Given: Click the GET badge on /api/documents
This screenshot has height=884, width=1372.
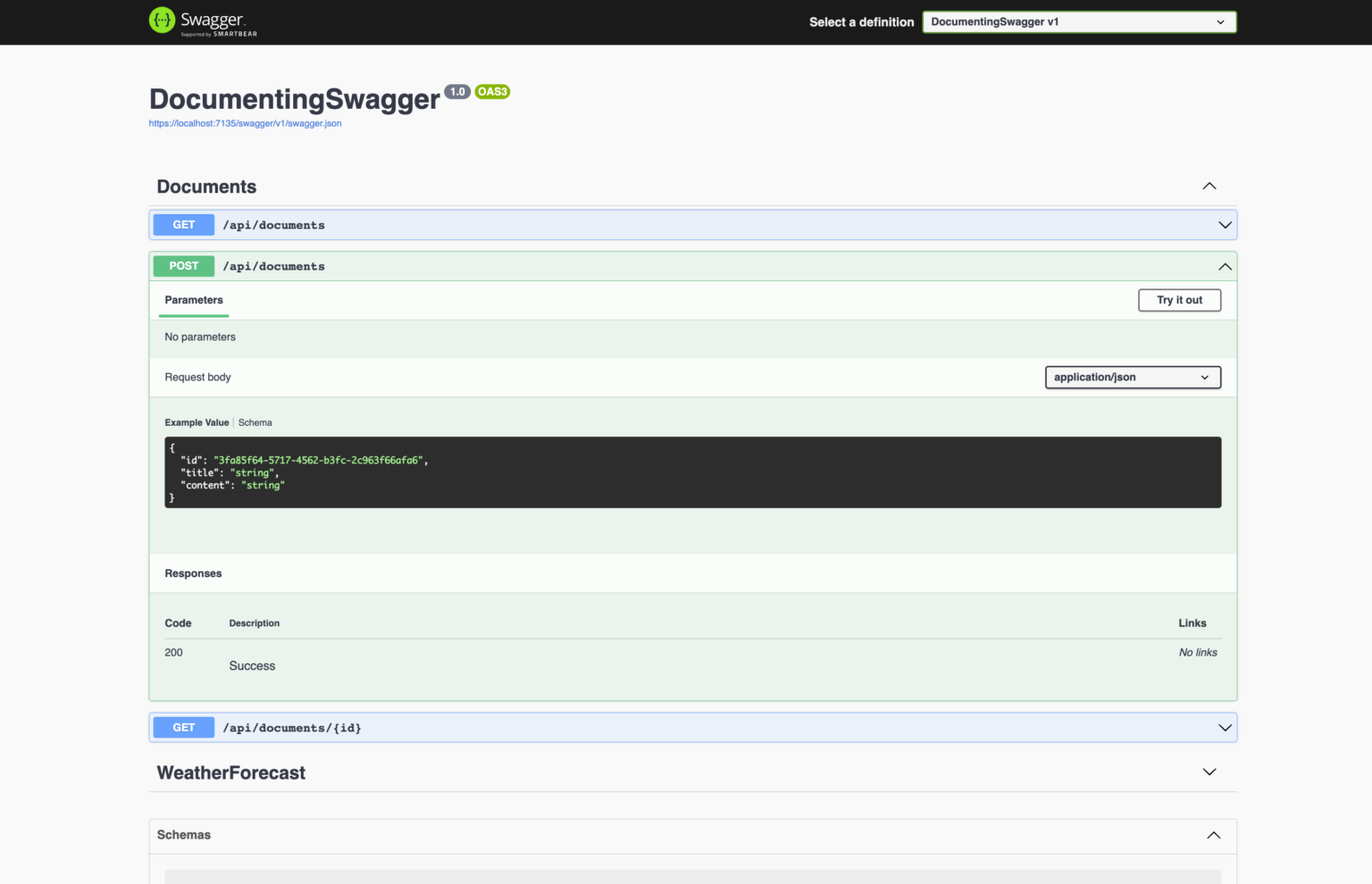Looking at the screenshot, I should click(x=183, y=224).
